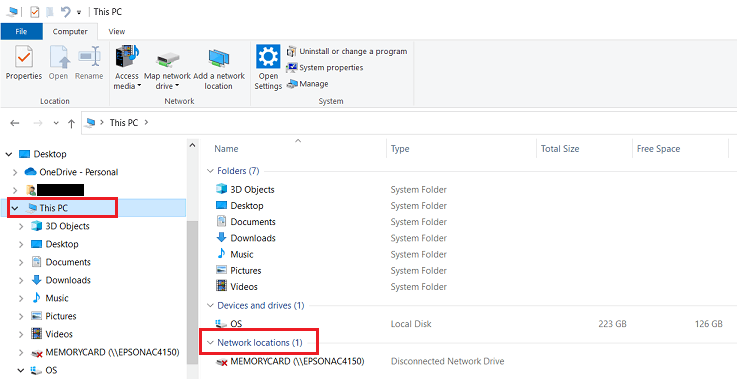Click This PC in the address bar

pyautogui.click(x=124, y=123)
